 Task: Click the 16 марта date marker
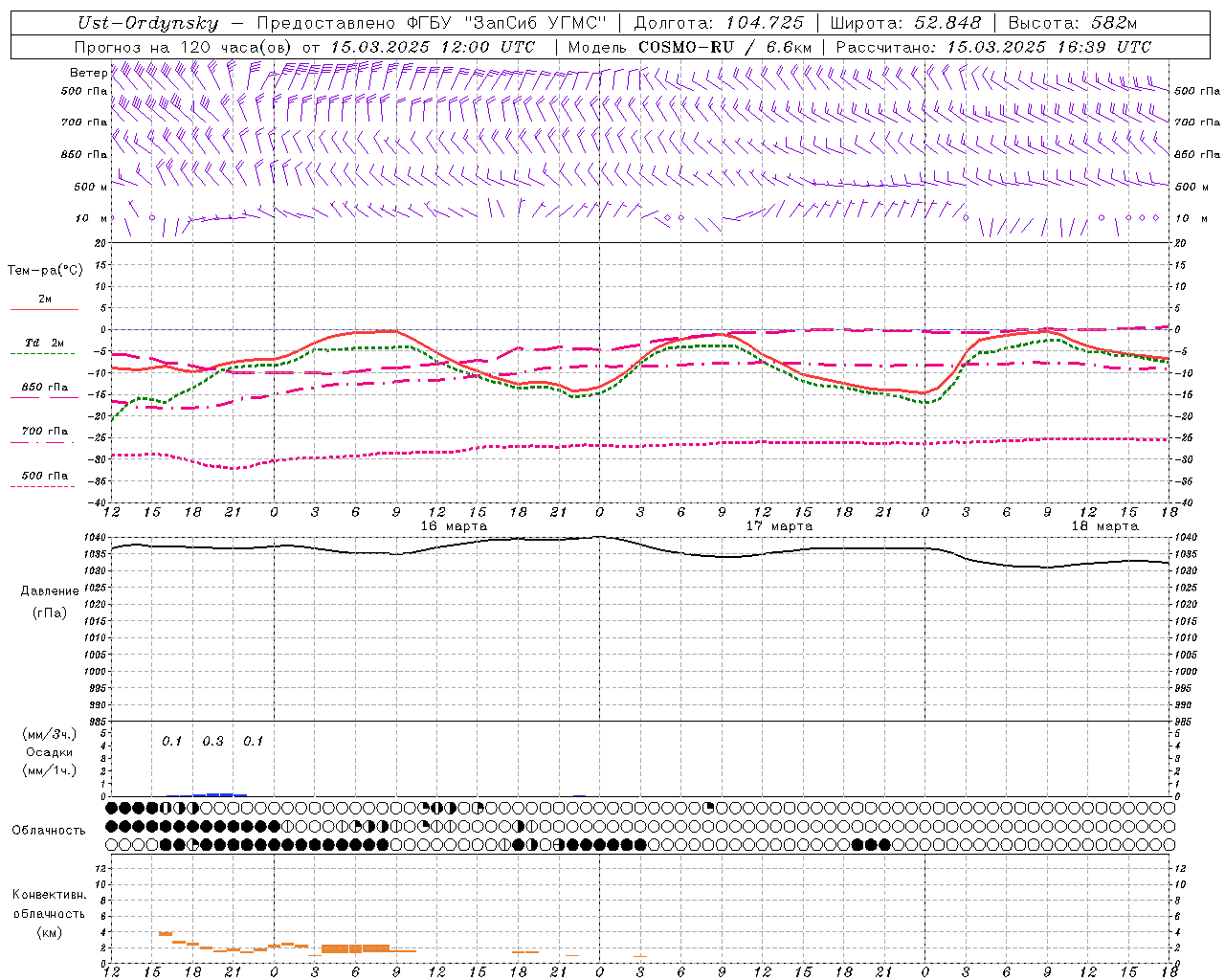click(x=454, y=526)
